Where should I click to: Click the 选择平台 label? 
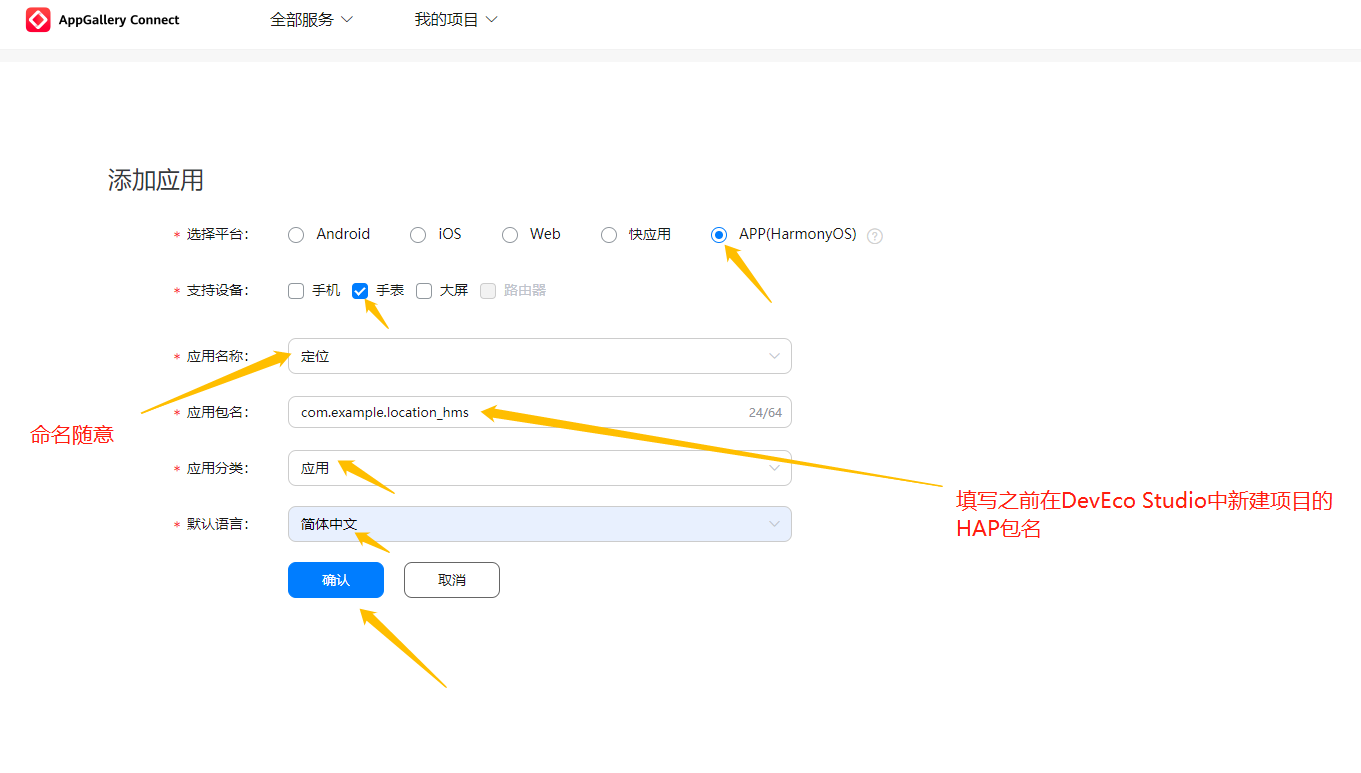coord(217,235)
